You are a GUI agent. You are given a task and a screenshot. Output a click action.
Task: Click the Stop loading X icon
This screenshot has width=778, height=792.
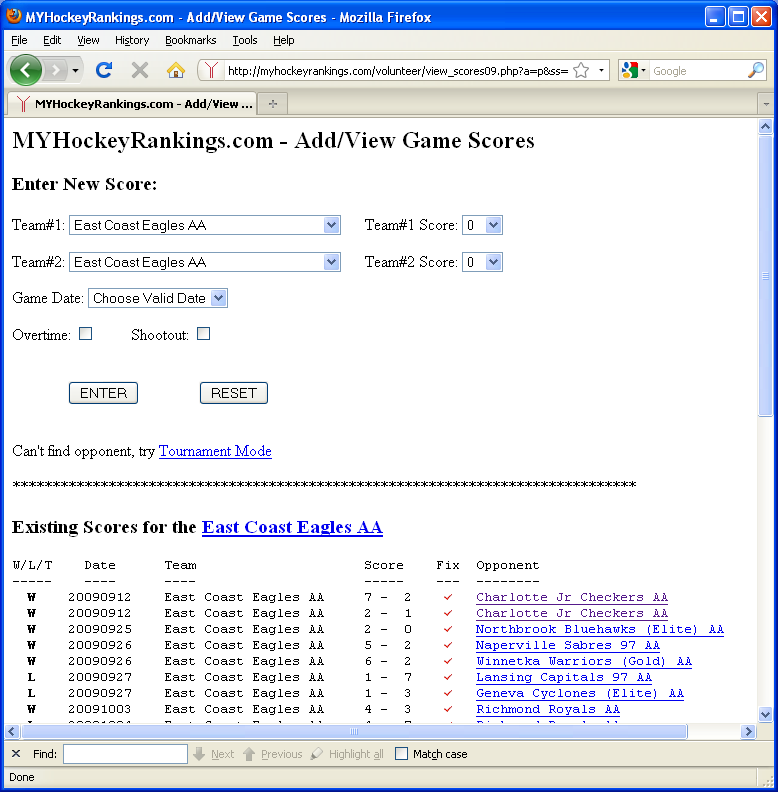coord(140,70)
